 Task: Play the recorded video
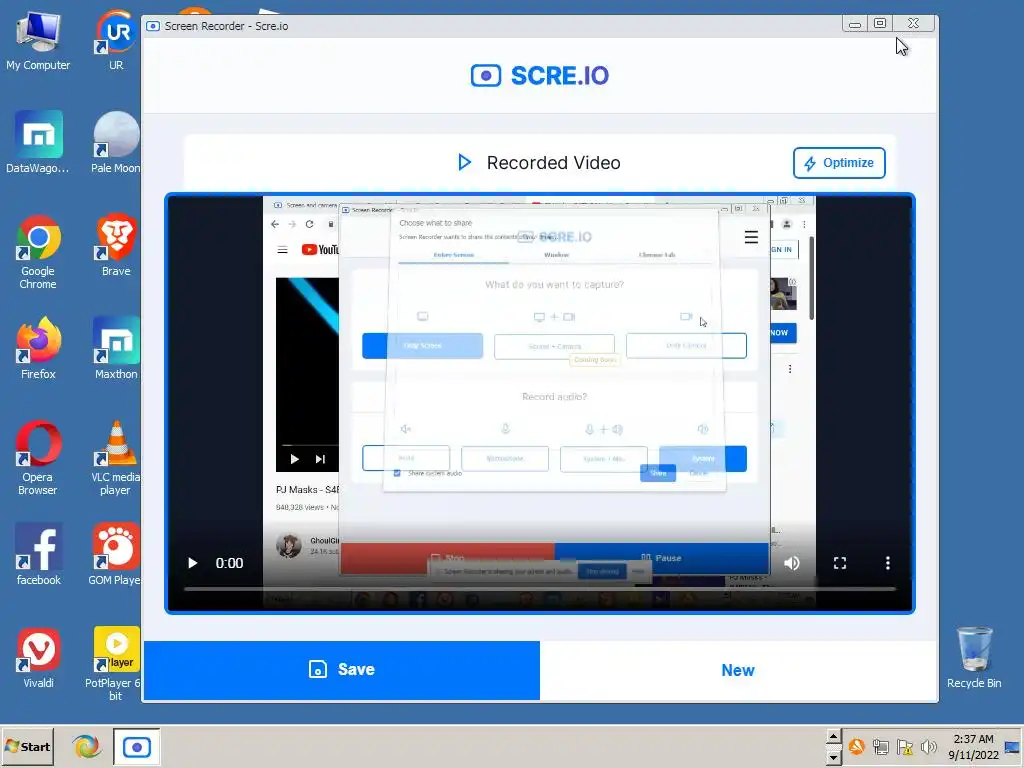[193, 563]
